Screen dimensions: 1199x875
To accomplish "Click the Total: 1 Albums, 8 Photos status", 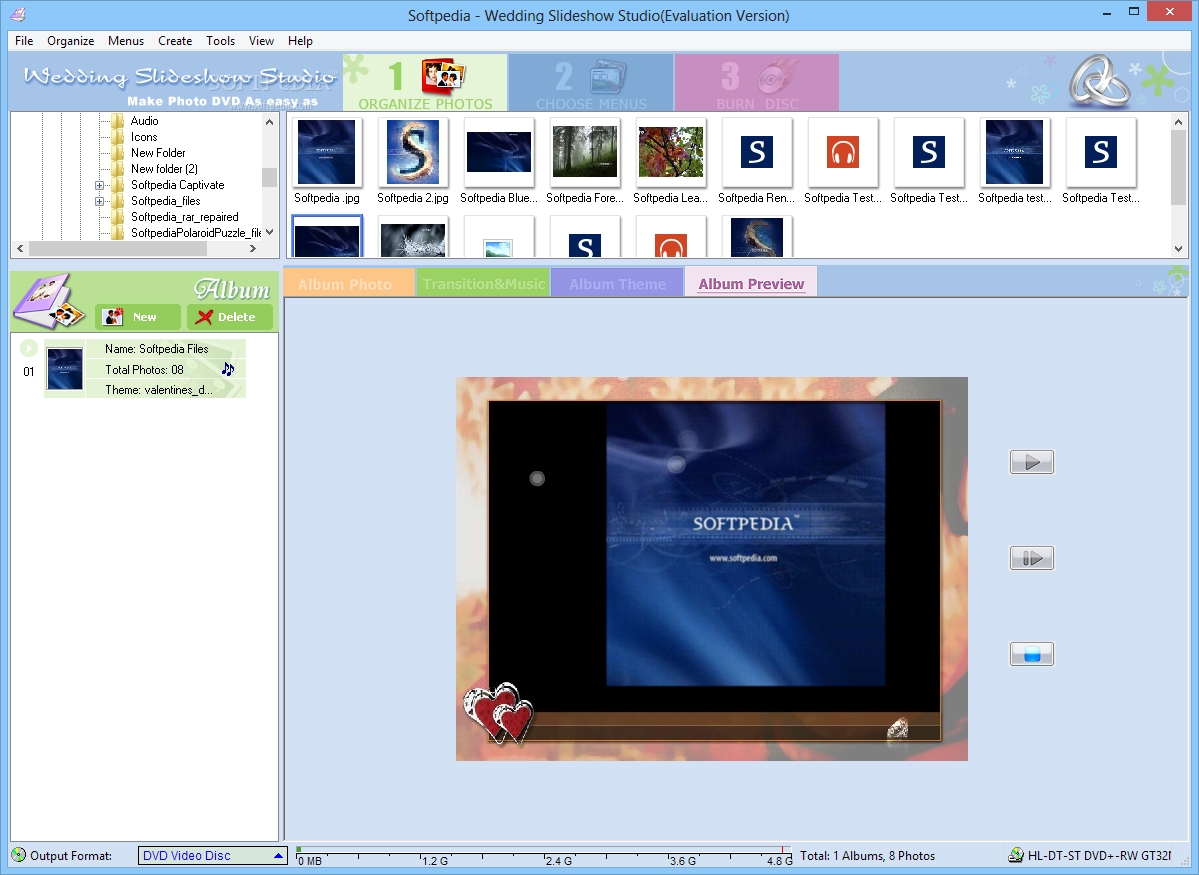I will point(867,856).
